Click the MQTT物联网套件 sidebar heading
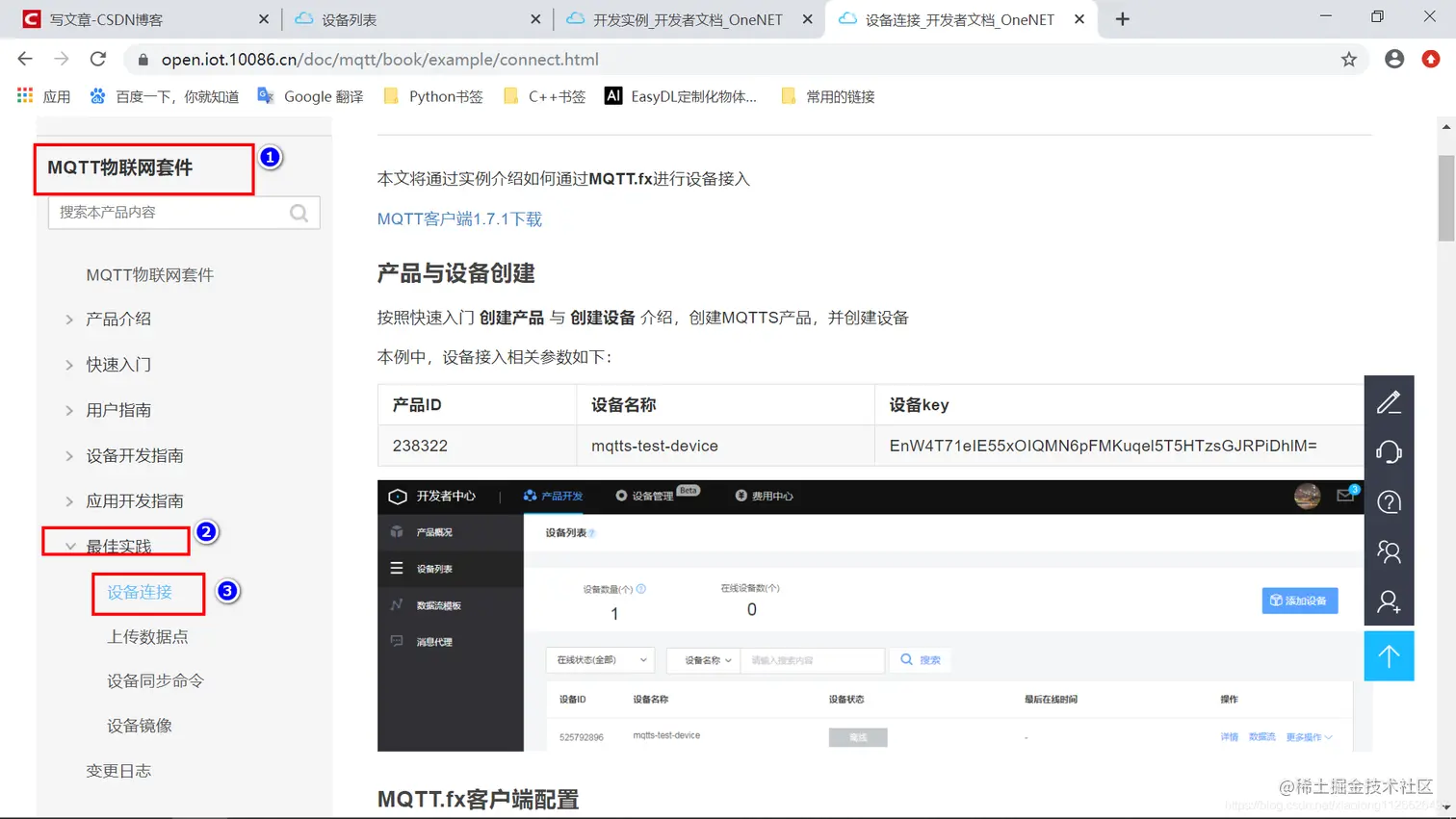The height and width of the screenshot is (819, 1456). point(119,167)
